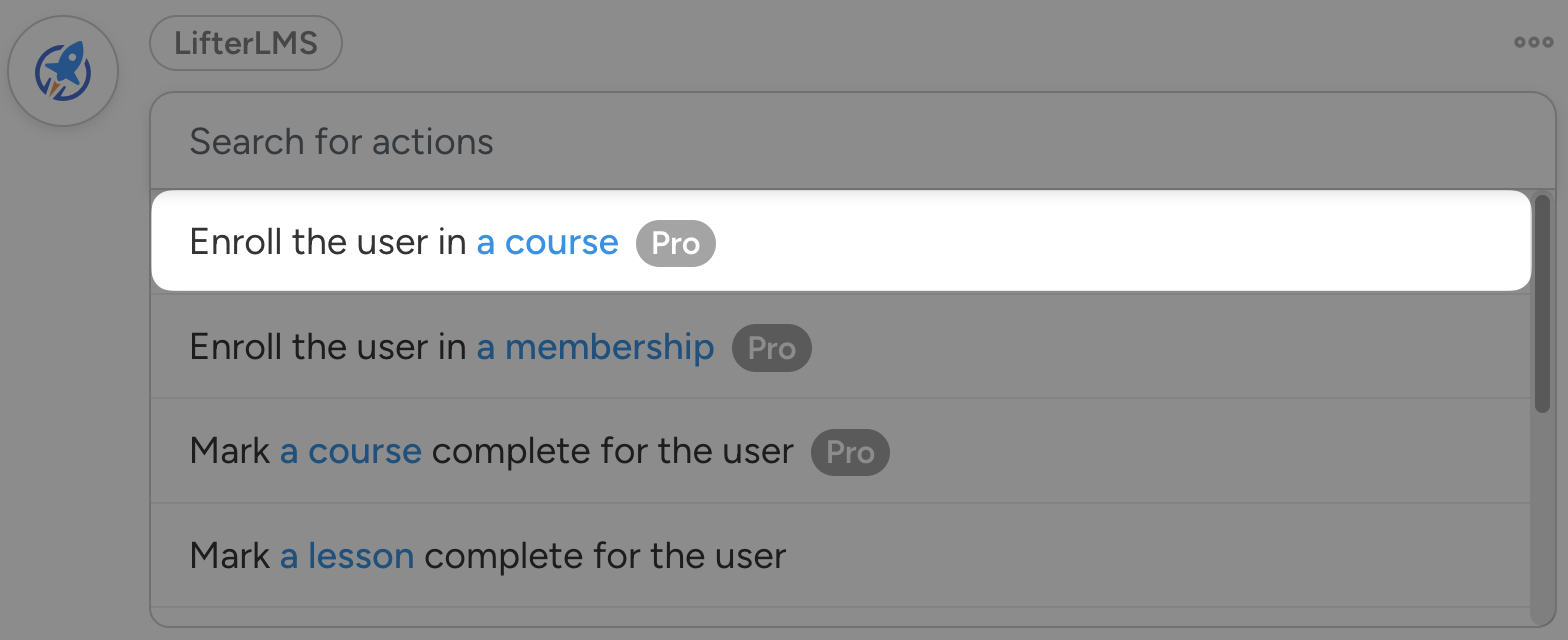Click the Pro badge on Mark a course complete
Image resolution: width=1568 pixels, height=640 pixels.
click(850, 452)
